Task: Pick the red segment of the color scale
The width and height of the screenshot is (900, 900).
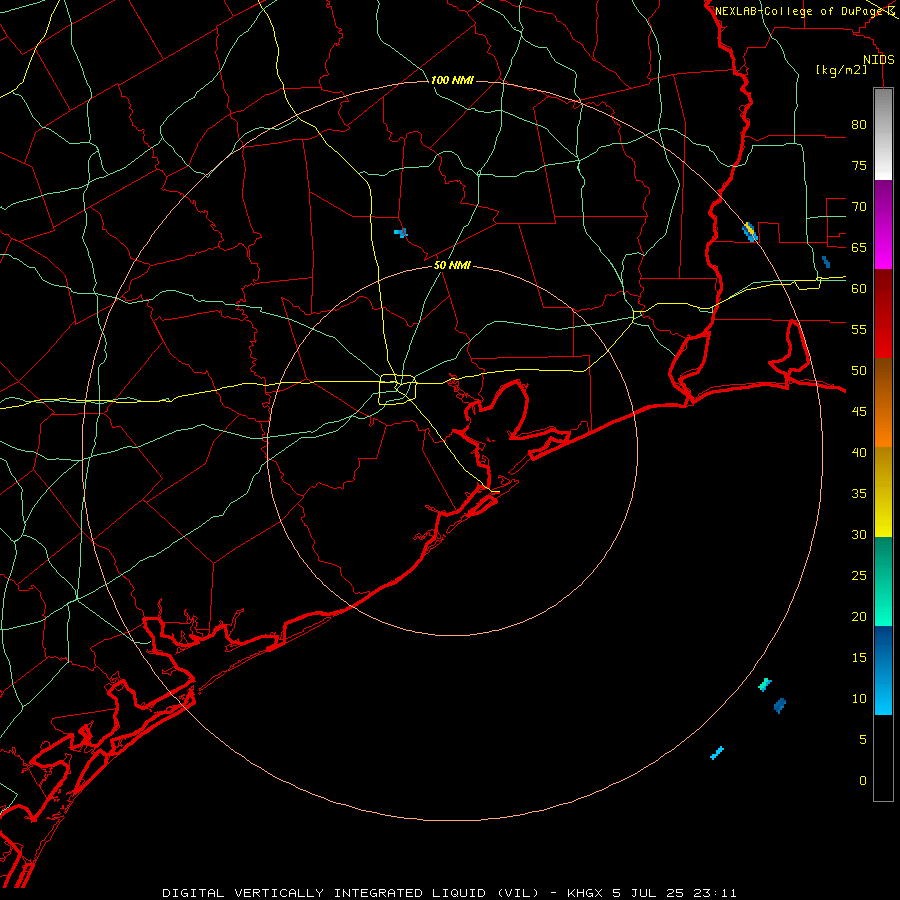Action: point(883,313)
